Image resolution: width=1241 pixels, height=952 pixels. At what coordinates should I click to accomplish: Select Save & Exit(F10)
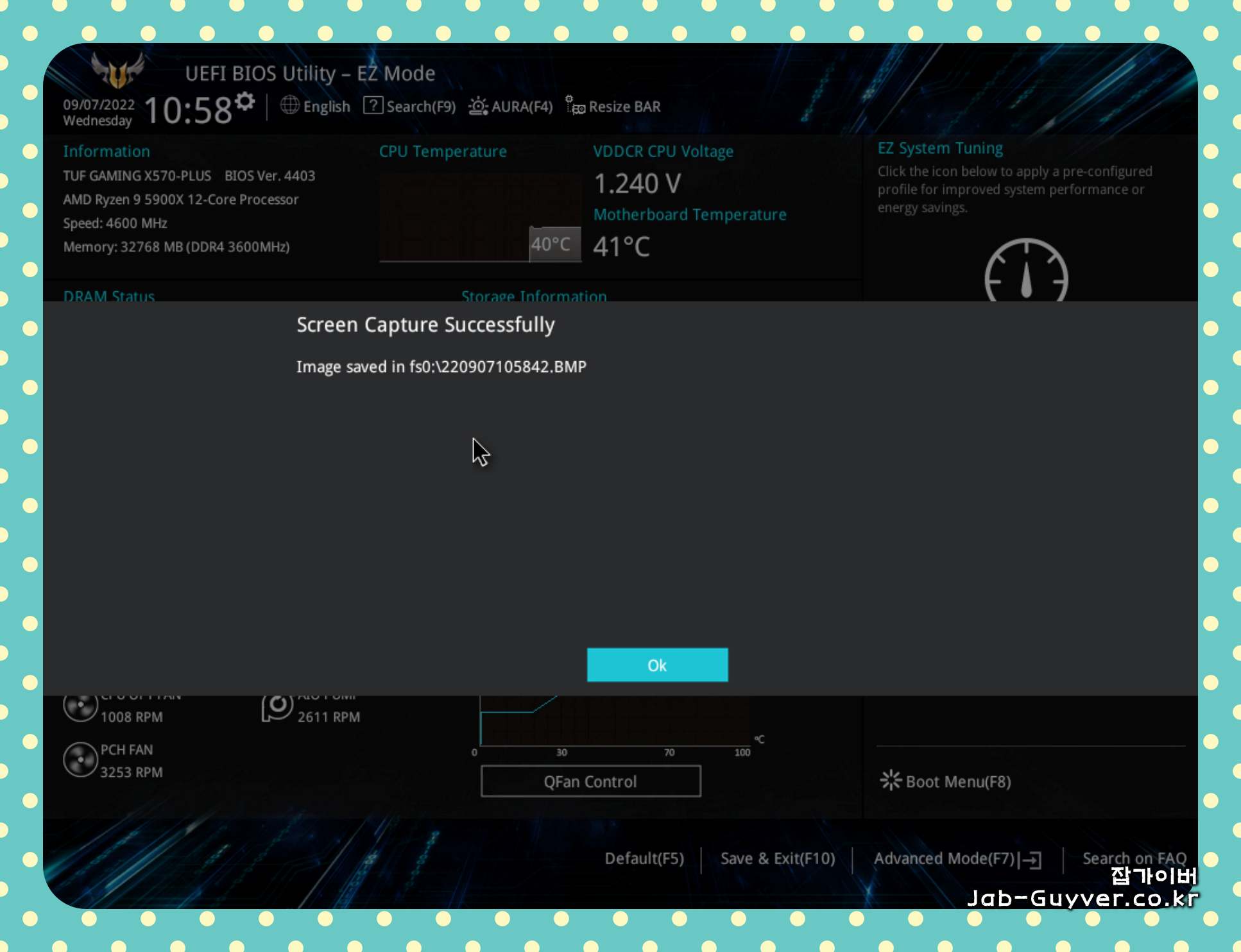(x=777, y=858)
